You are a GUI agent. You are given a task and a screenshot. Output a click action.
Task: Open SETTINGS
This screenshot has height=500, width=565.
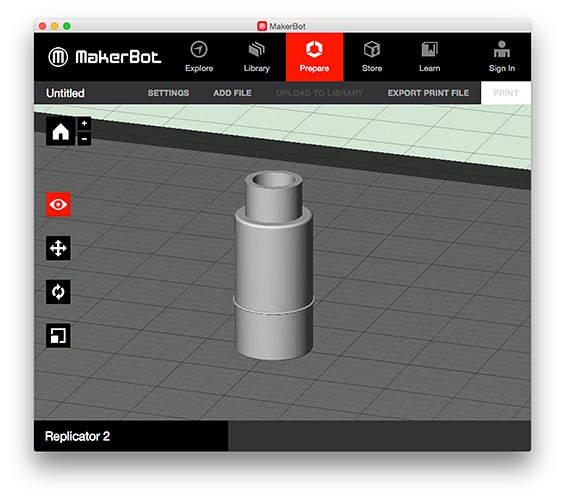pyautogui.click(x=168, y=93)
